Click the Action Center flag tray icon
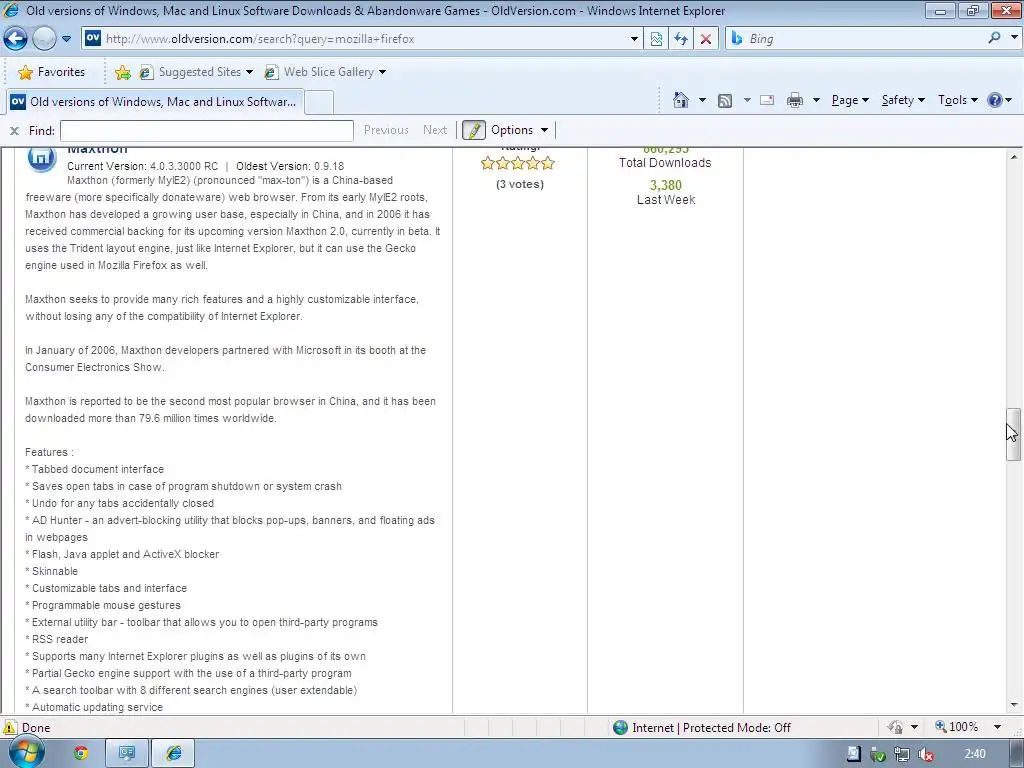The image size is (1024, 768). click(853, 754)
